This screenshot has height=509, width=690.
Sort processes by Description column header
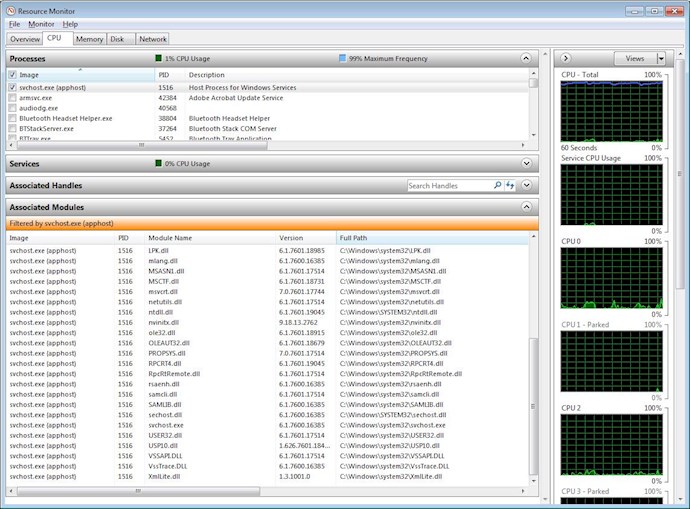(357, 75)
